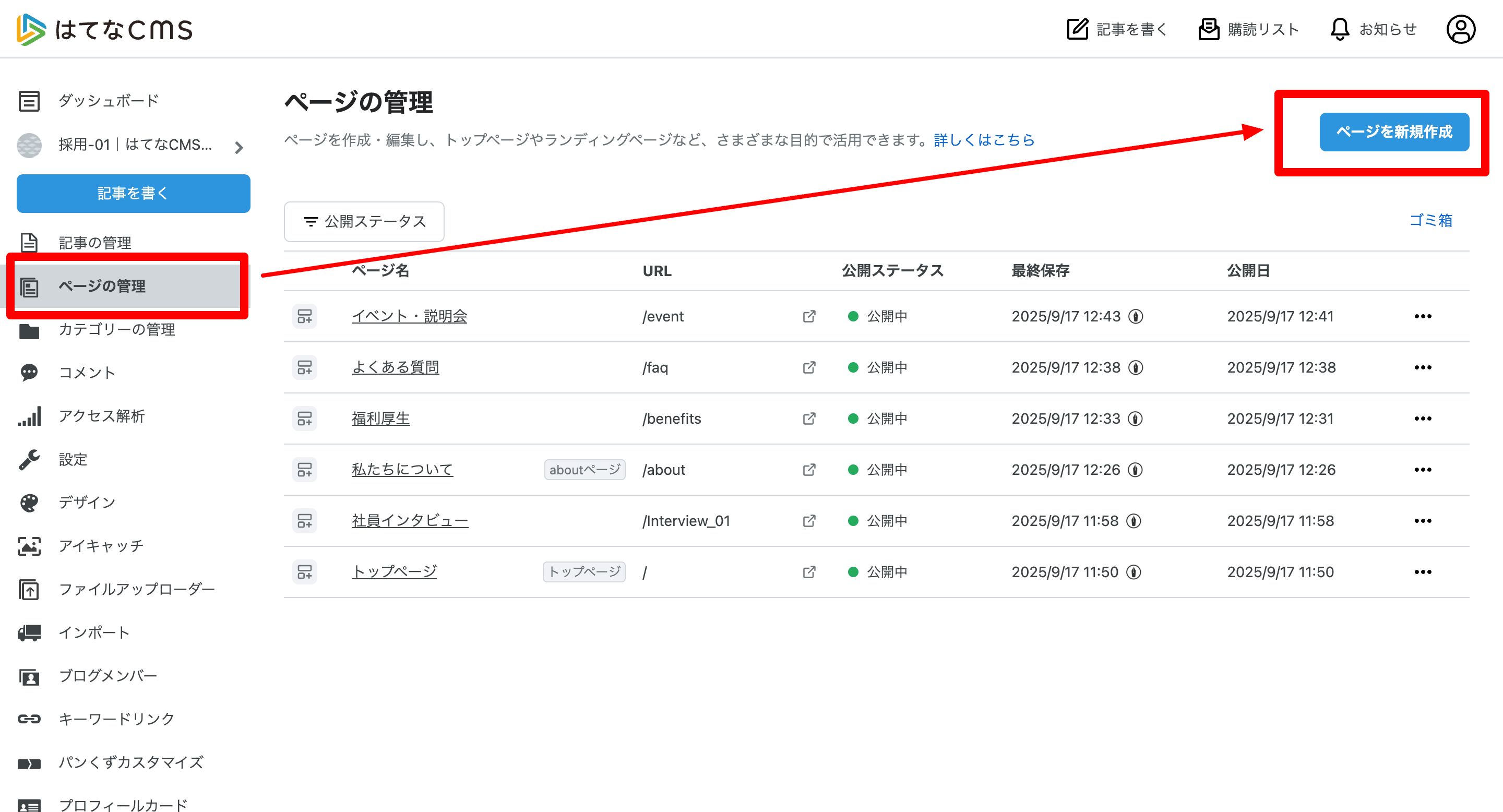
Task: Click the 私たちについて page name
Action: click(402, 470)
